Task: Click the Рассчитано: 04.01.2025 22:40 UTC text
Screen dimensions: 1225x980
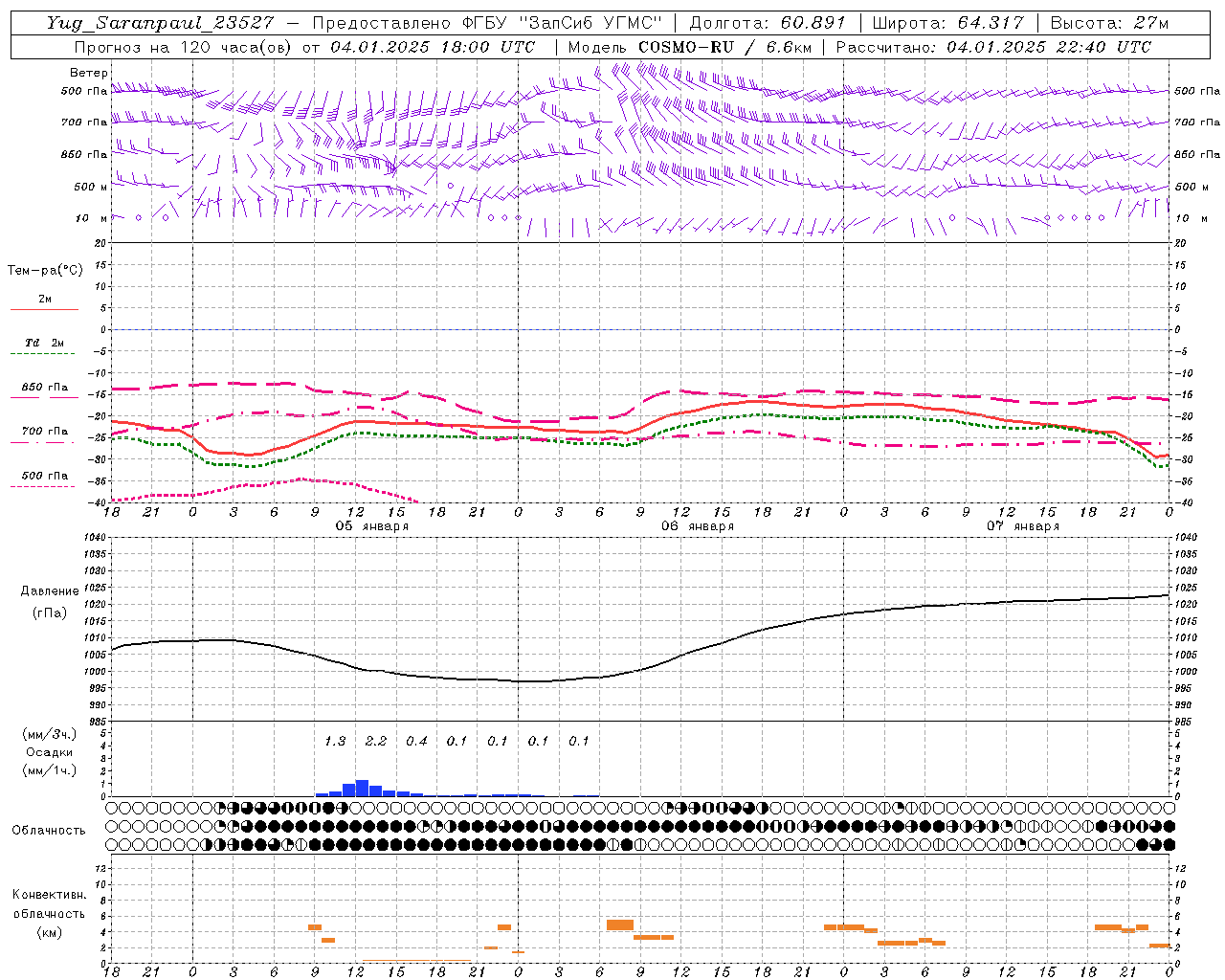Action: pos(993,47)
